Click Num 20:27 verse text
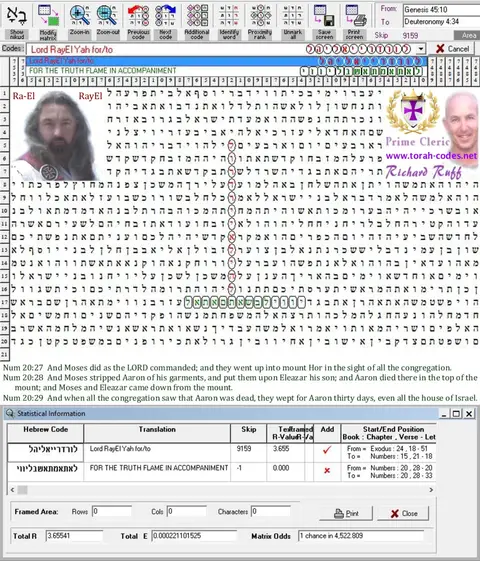The height and width of the screenshot is (561, 480). (x=227, y=367)
